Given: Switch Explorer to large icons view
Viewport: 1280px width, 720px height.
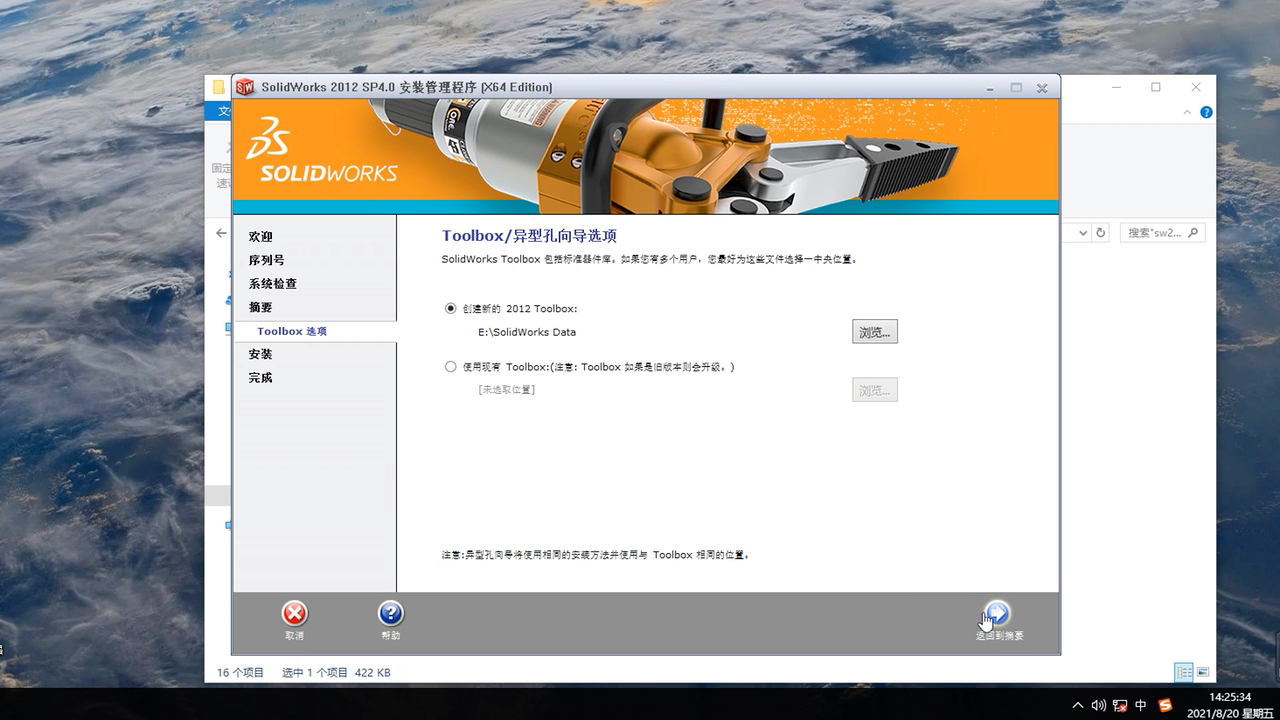Looking at the screenshot, I should (1203, 673).
